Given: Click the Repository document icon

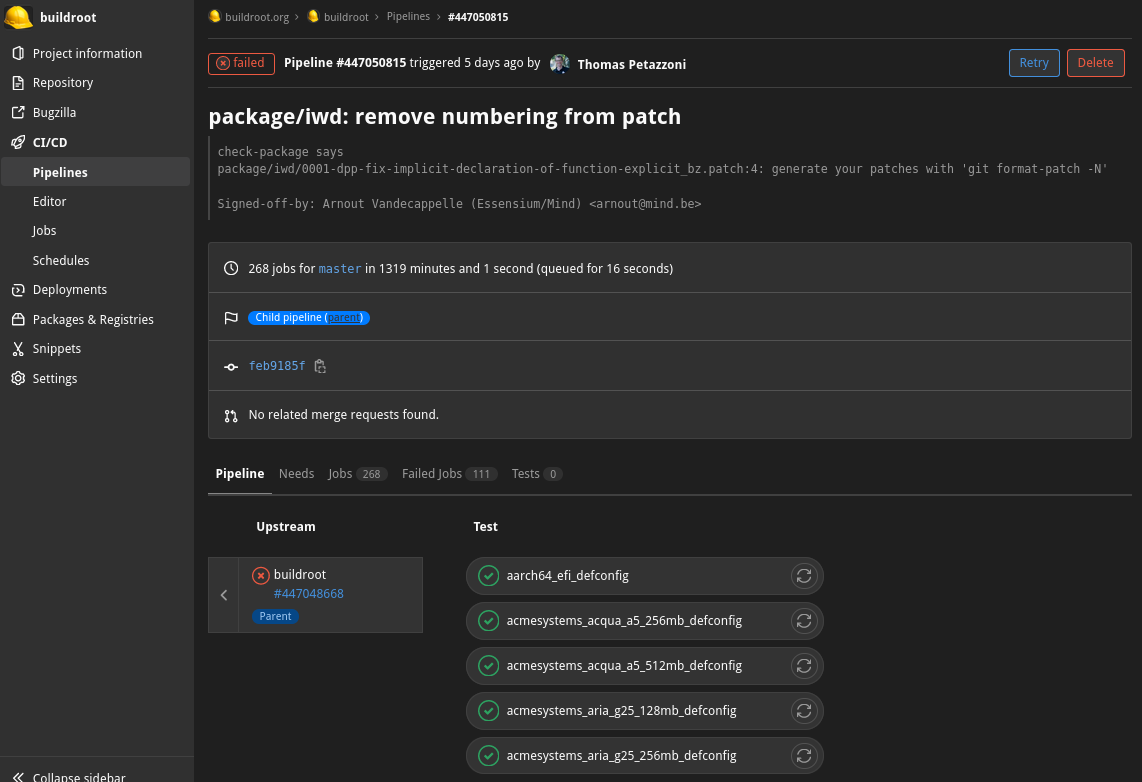Looking at the screenshot, I should (18, 83).
